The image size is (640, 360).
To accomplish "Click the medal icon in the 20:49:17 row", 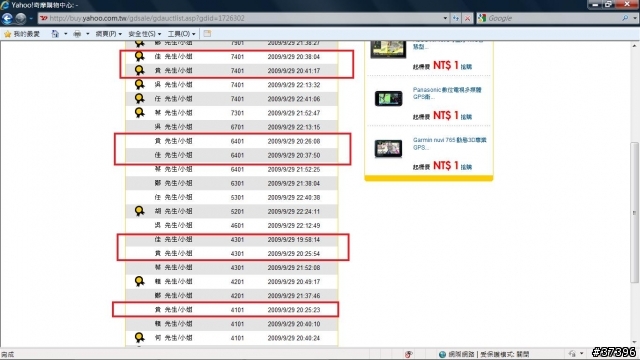I will click(139, 281).
